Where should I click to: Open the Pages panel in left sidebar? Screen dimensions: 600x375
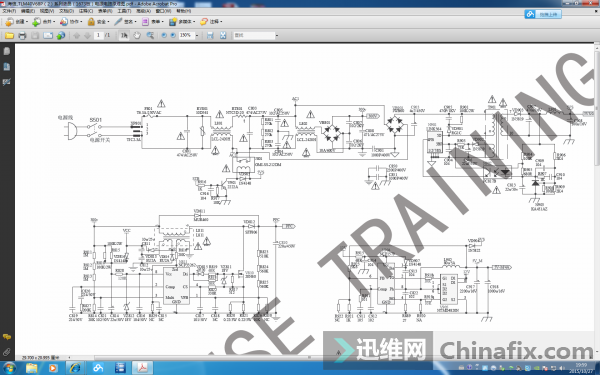tap(7, 51)
